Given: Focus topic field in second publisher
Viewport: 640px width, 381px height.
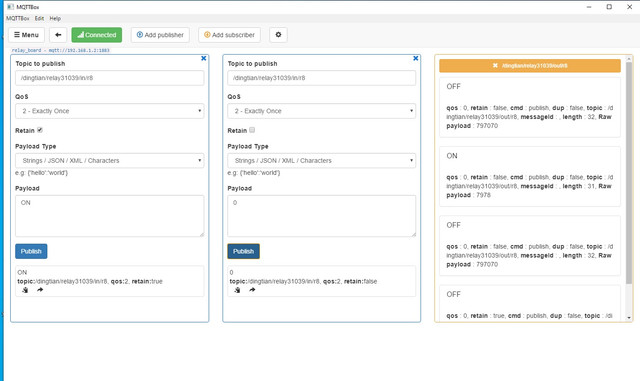Looking at the screenshot, I should coord(322,78).
